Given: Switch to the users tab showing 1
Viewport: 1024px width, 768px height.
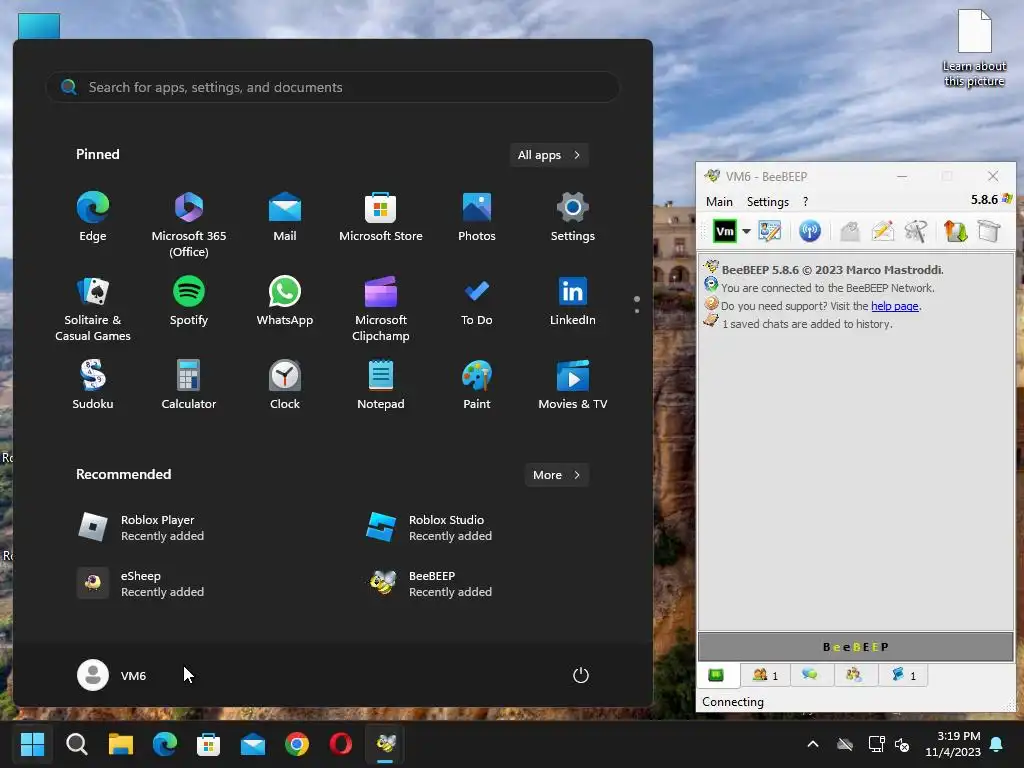Looking at the screenshot, I should click(765, 675).
